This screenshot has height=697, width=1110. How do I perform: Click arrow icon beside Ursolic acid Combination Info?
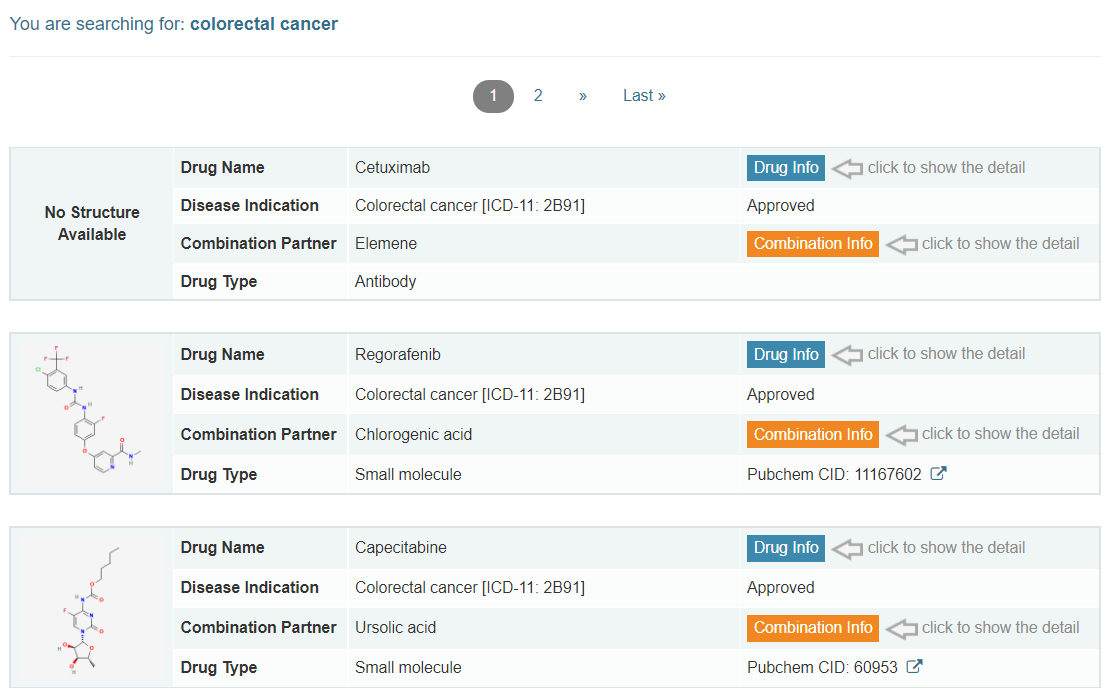(x=901, y=628)
